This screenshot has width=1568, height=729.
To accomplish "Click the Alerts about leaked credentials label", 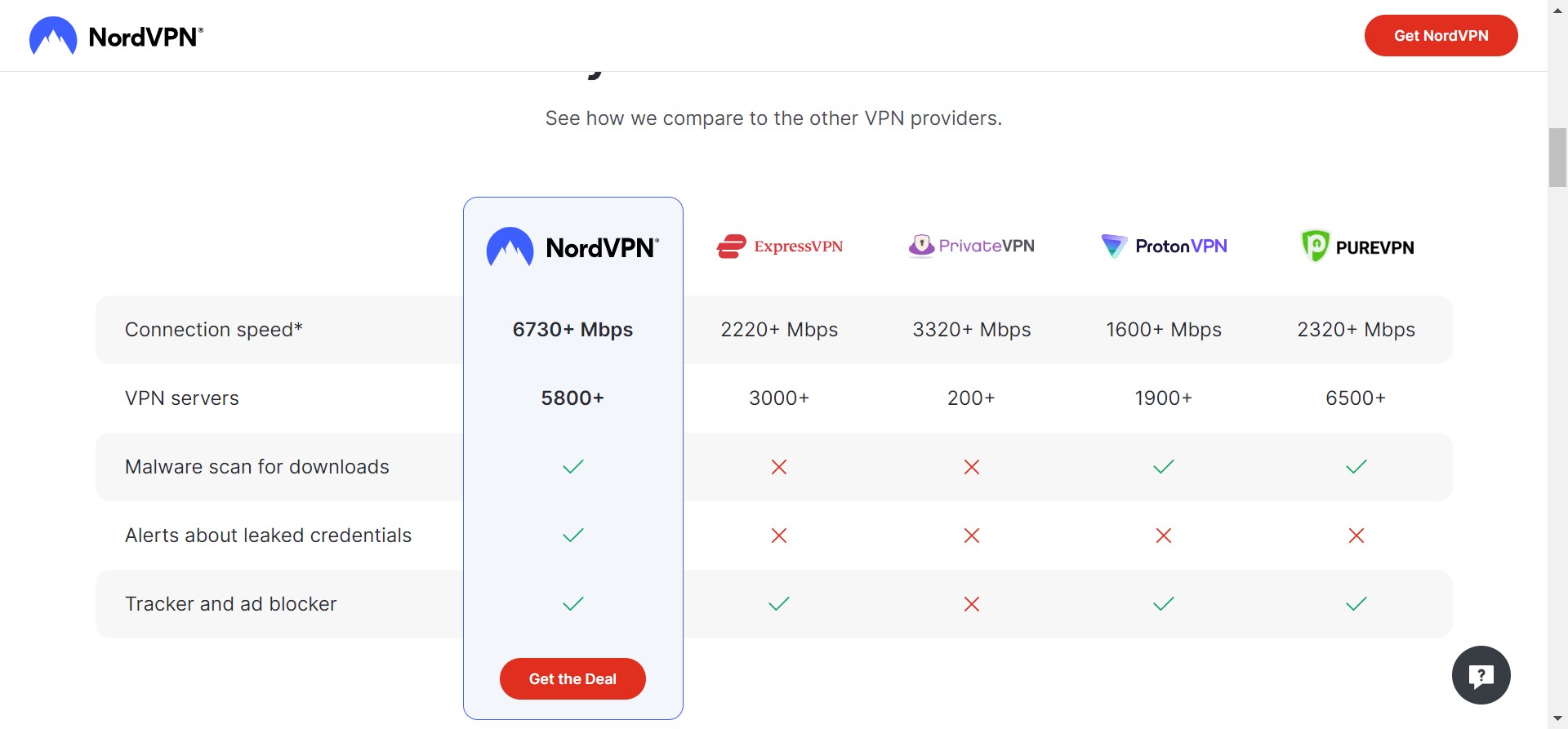I will pos(268,536).
